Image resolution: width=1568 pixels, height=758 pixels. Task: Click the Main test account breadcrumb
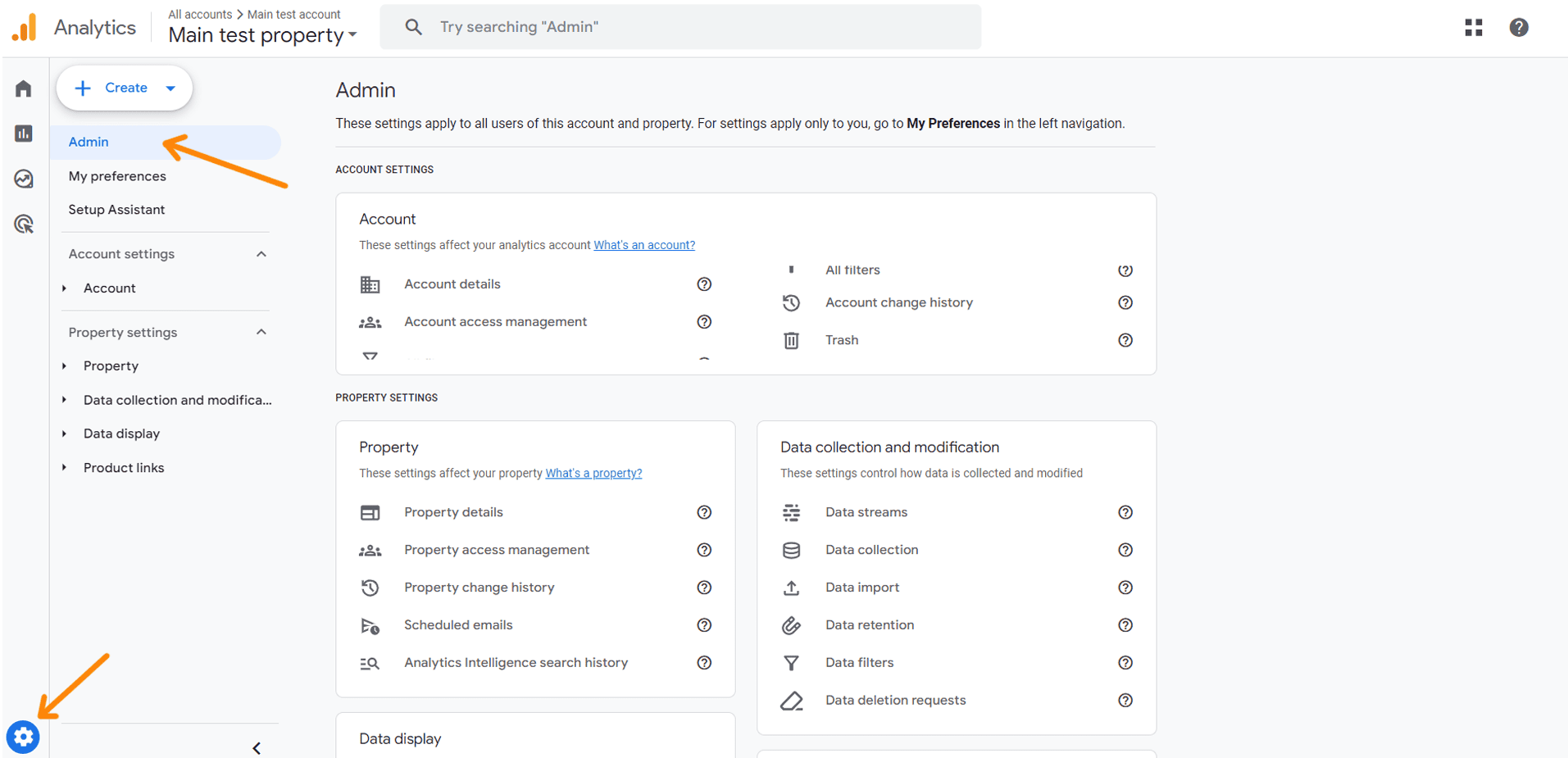click(293, 14)
